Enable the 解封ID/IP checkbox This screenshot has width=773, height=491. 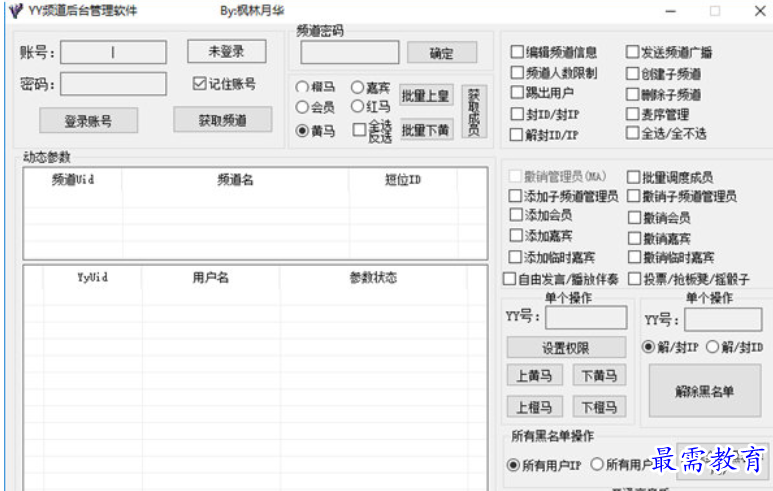click(516, 135)
